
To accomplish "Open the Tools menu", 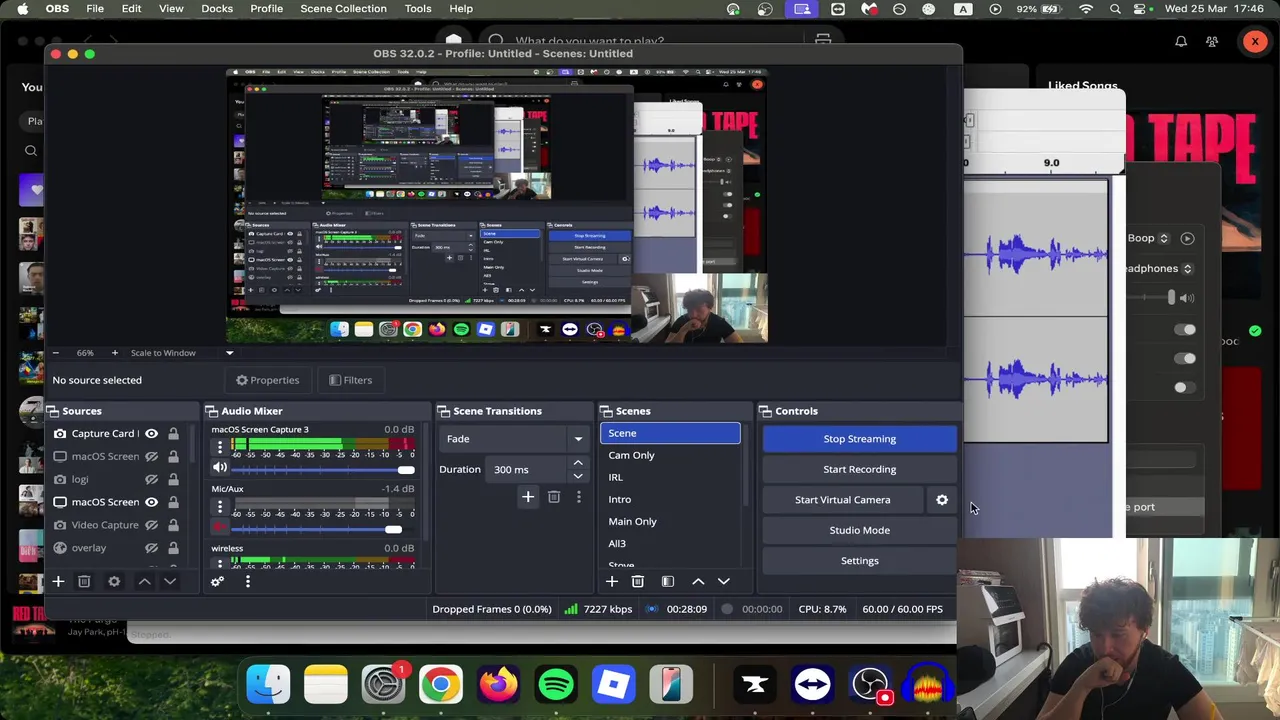I will 418,9.
